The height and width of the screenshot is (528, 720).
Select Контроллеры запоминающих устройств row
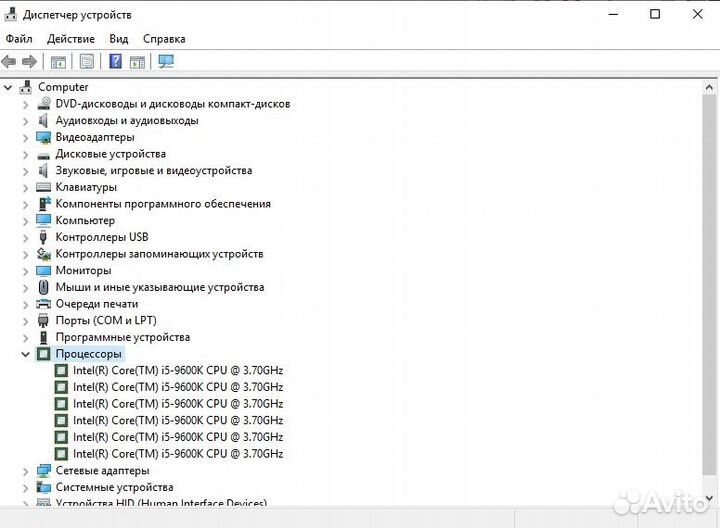click(159, 253)
